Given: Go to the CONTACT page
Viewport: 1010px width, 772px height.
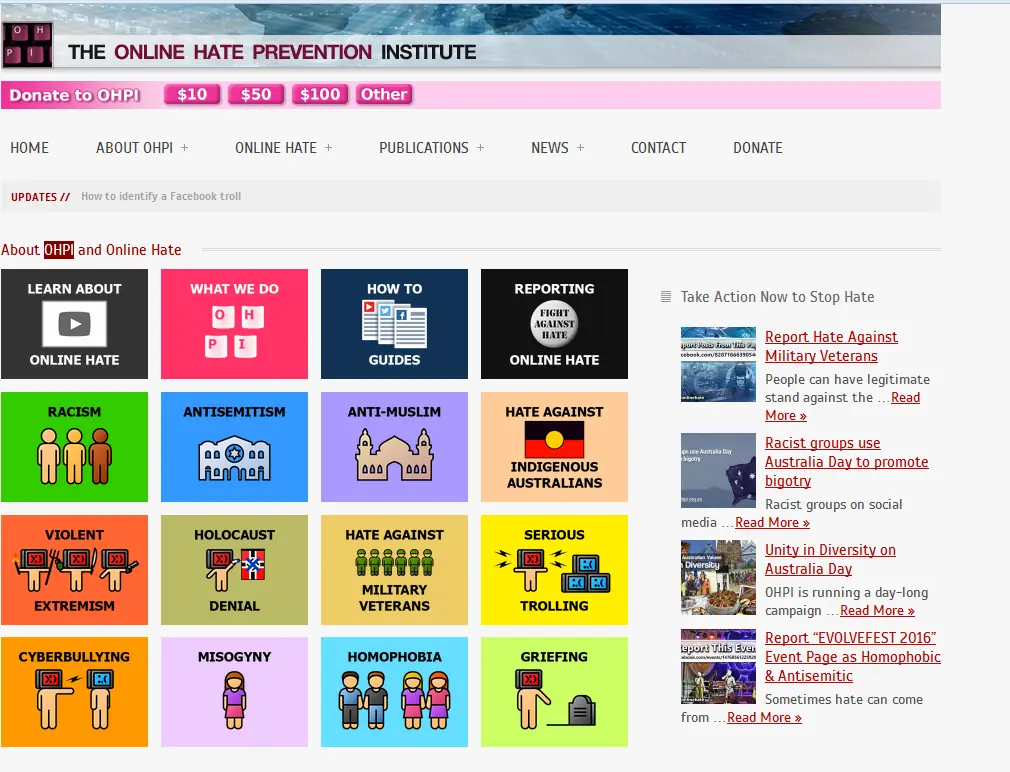Looking at the screenshot, I should click(x=658, y=148).
